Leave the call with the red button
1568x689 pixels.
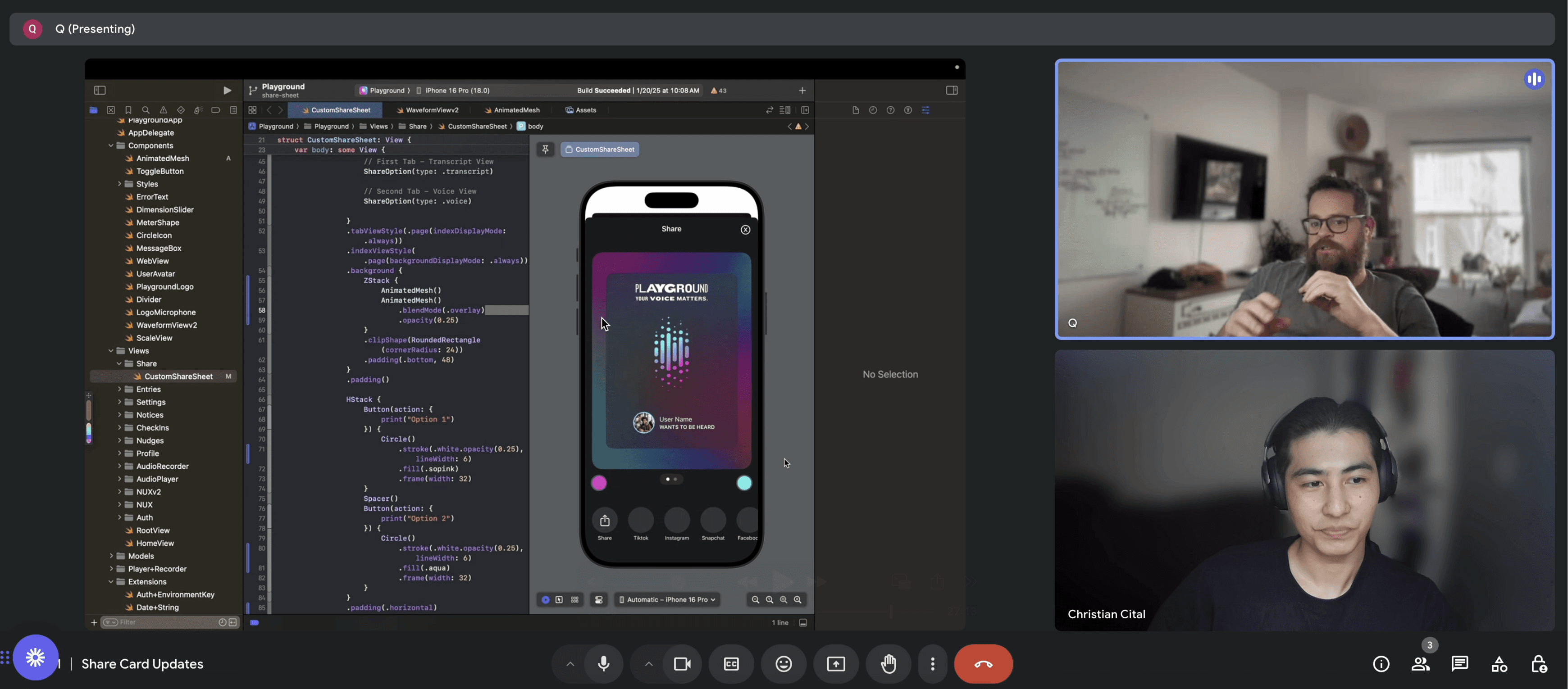(x=984, y=663)
